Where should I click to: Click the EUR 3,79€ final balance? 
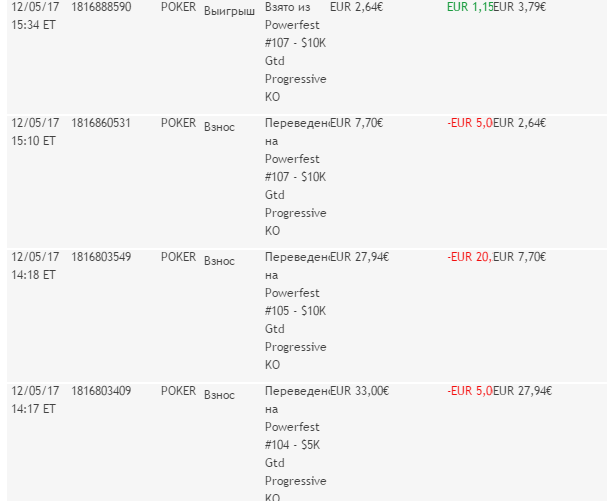(523, 6)
